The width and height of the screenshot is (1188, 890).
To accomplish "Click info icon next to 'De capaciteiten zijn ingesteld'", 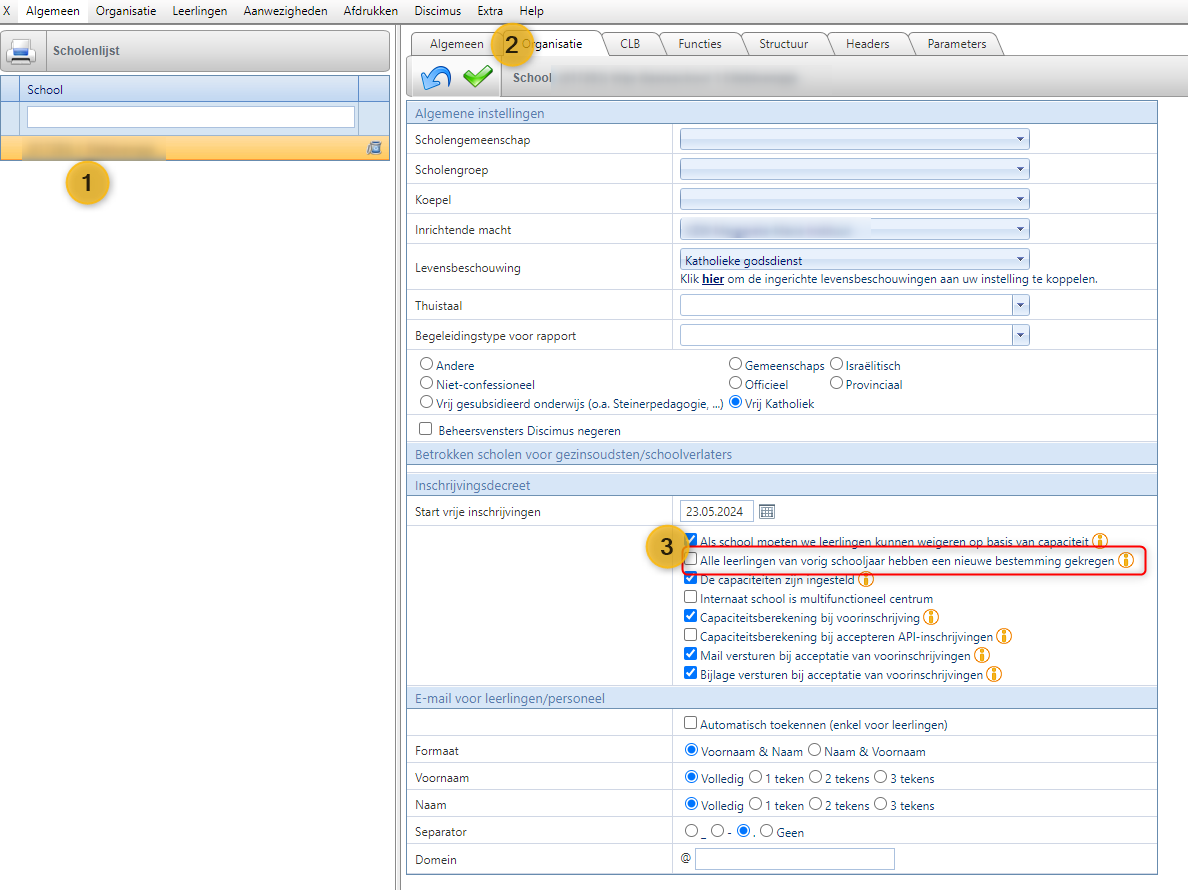I will click(x=866, y=579).
